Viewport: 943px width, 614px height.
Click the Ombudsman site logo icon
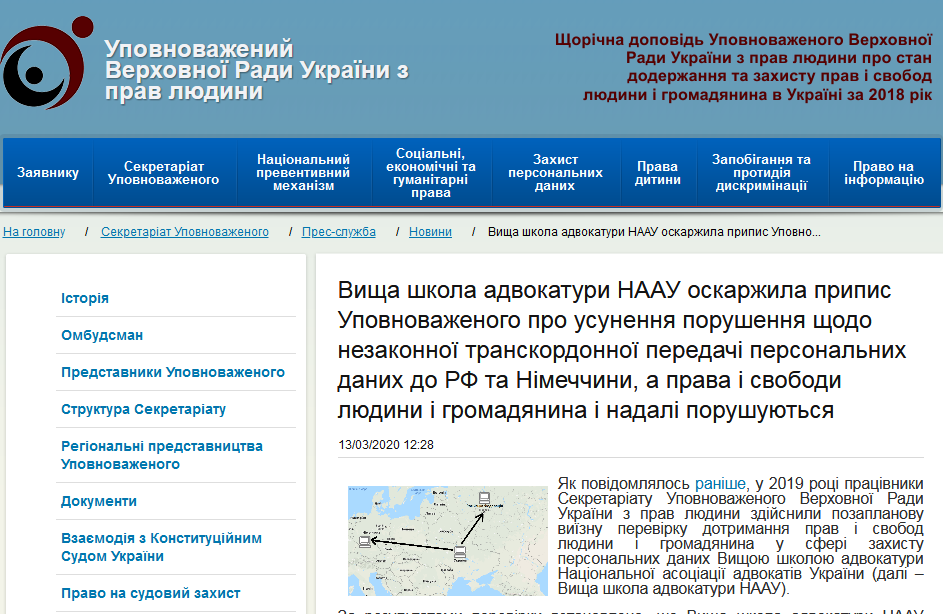[47, 63]
